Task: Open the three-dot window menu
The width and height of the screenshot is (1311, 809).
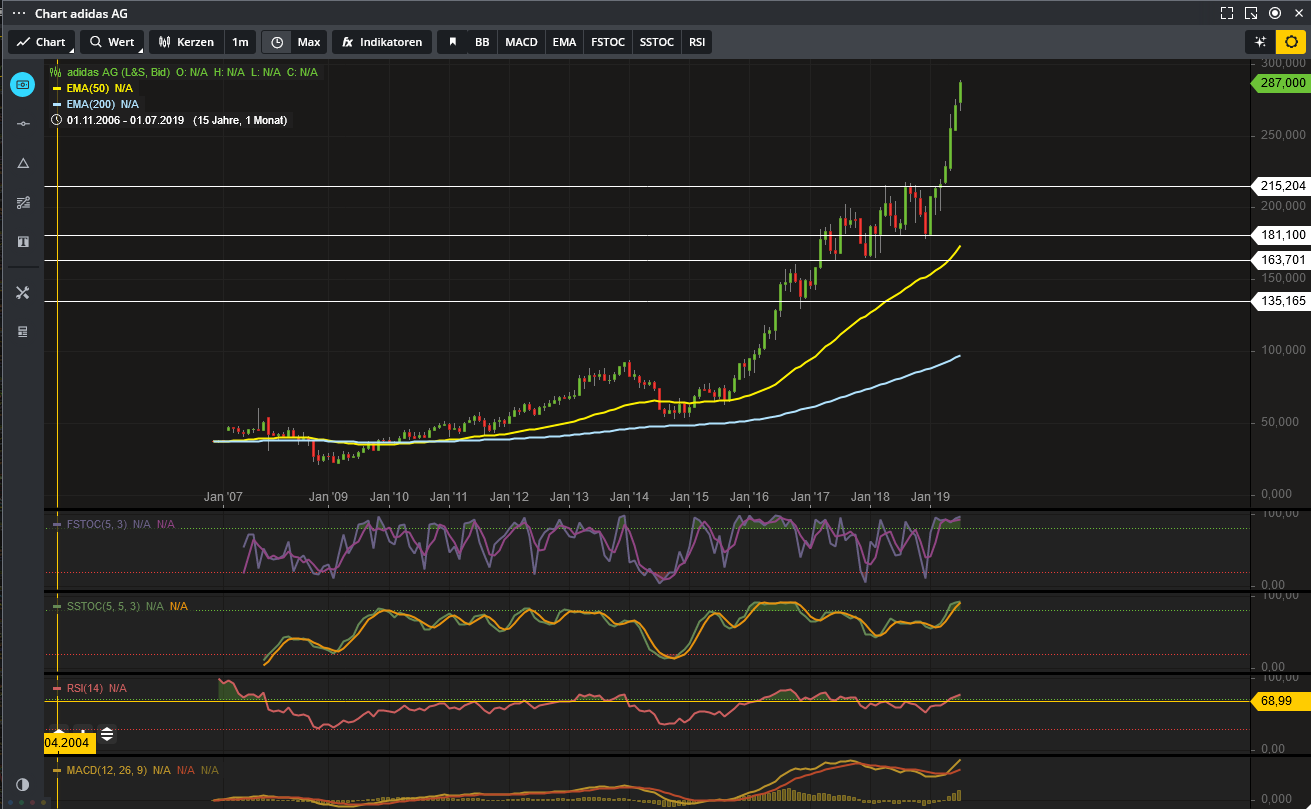Action: click(18, 14)
